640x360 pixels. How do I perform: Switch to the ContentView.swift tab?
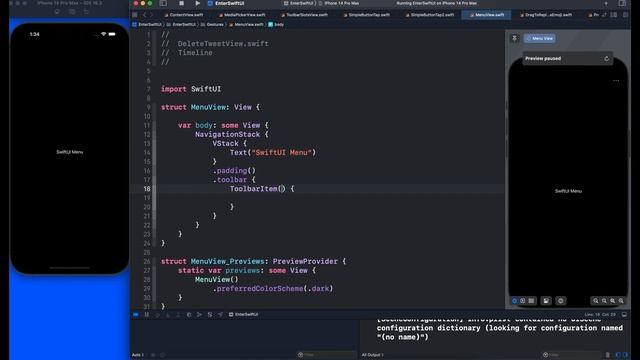[183, 15]
